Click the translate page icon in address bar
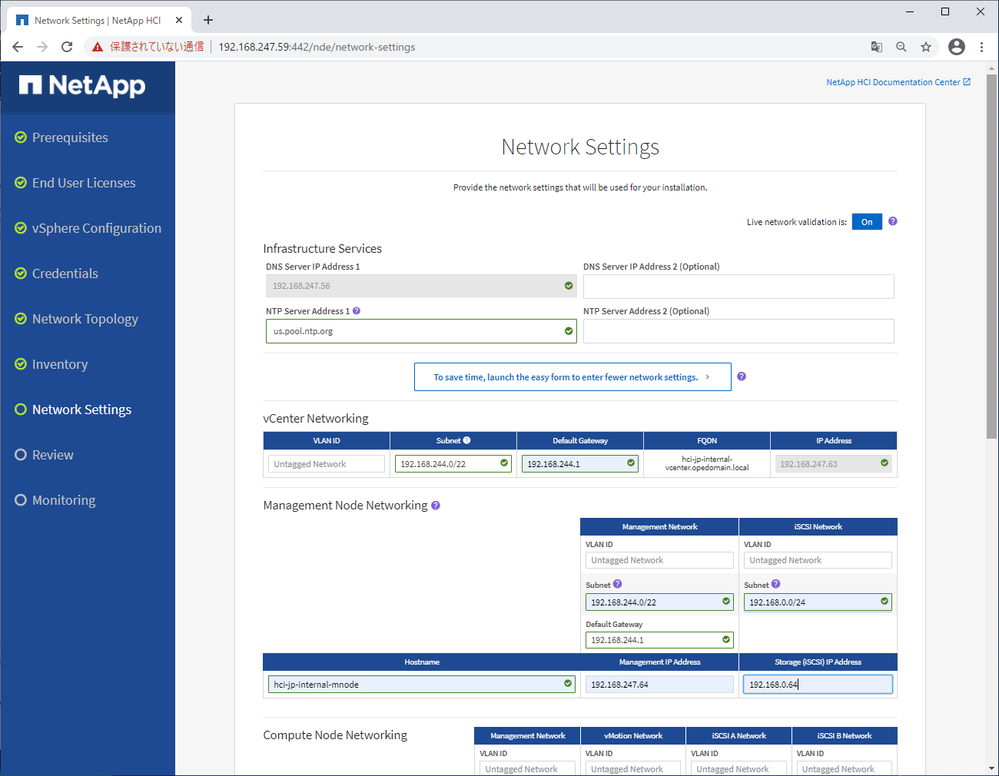Viewport: 999px width, 776px height. pos(876,47)
